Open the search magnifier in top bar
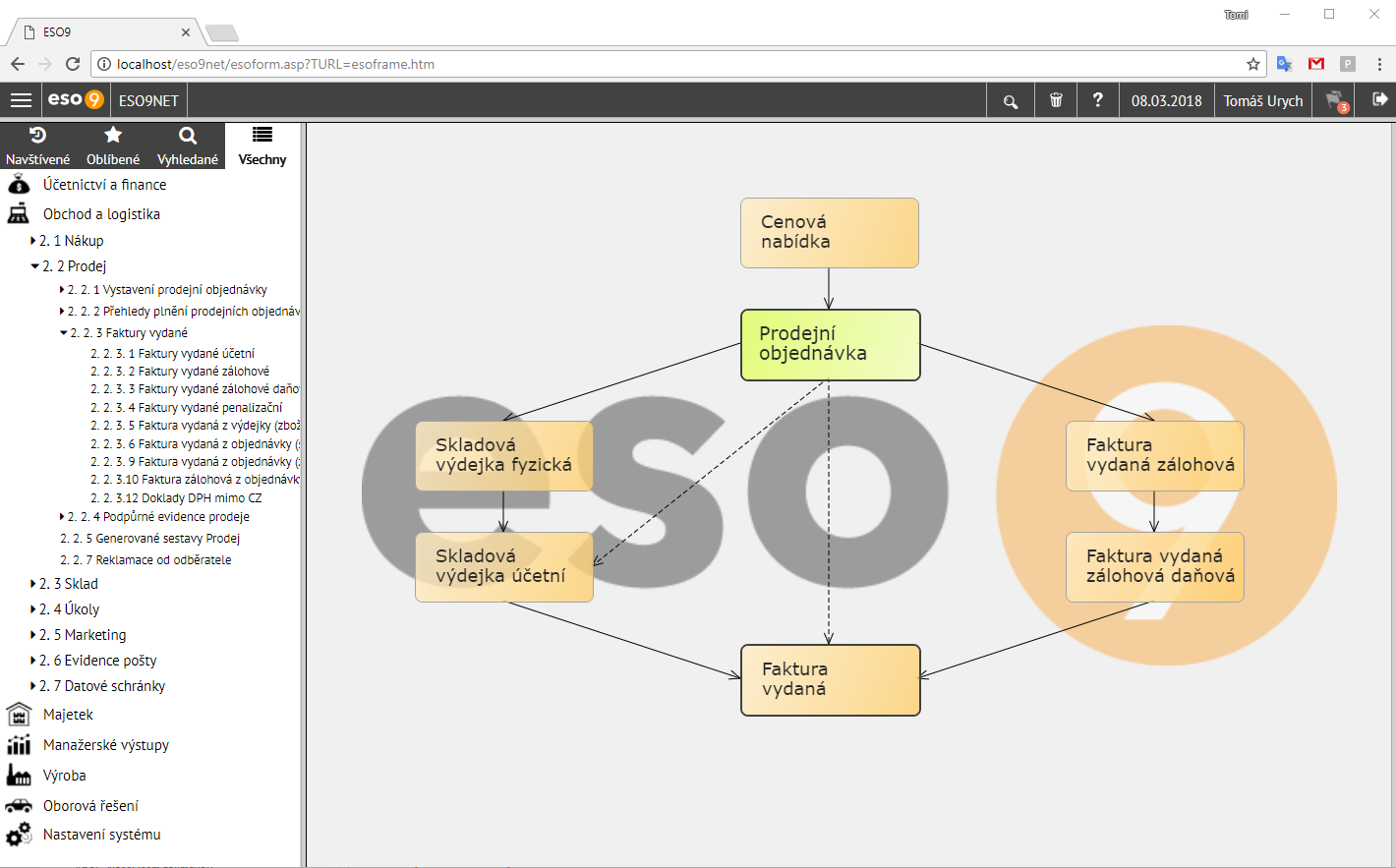The image size is (1396, 868). click(1010, 100)
